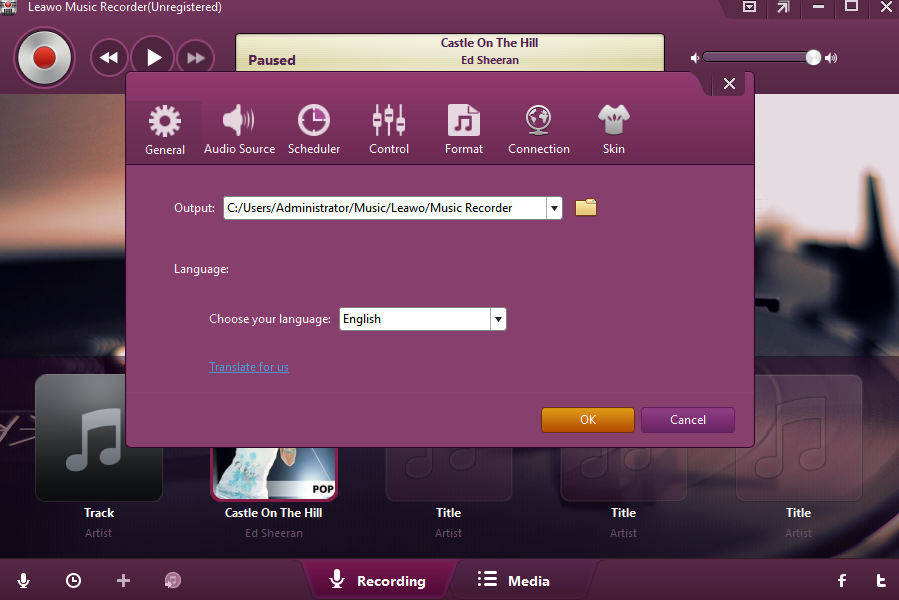Click the loud speaker icon beside the volume slider
Viewport: 899px width, 600px height.
point(831,58)
